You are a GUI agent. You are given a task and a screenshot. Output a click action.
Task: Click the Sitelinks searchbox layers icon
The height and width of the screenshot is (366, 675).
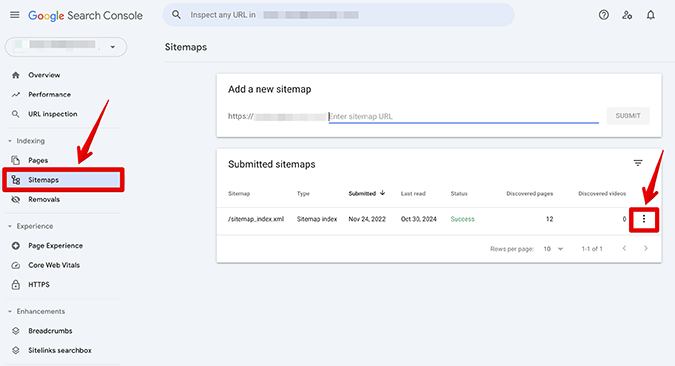pyautogui.click(x=16, y=350)
